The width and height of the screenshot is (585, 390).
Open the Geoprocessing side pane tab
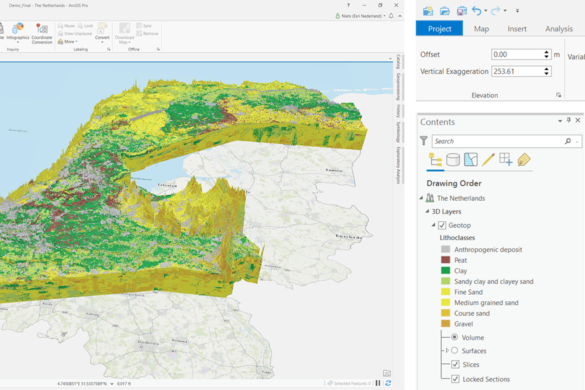point(398,87)
